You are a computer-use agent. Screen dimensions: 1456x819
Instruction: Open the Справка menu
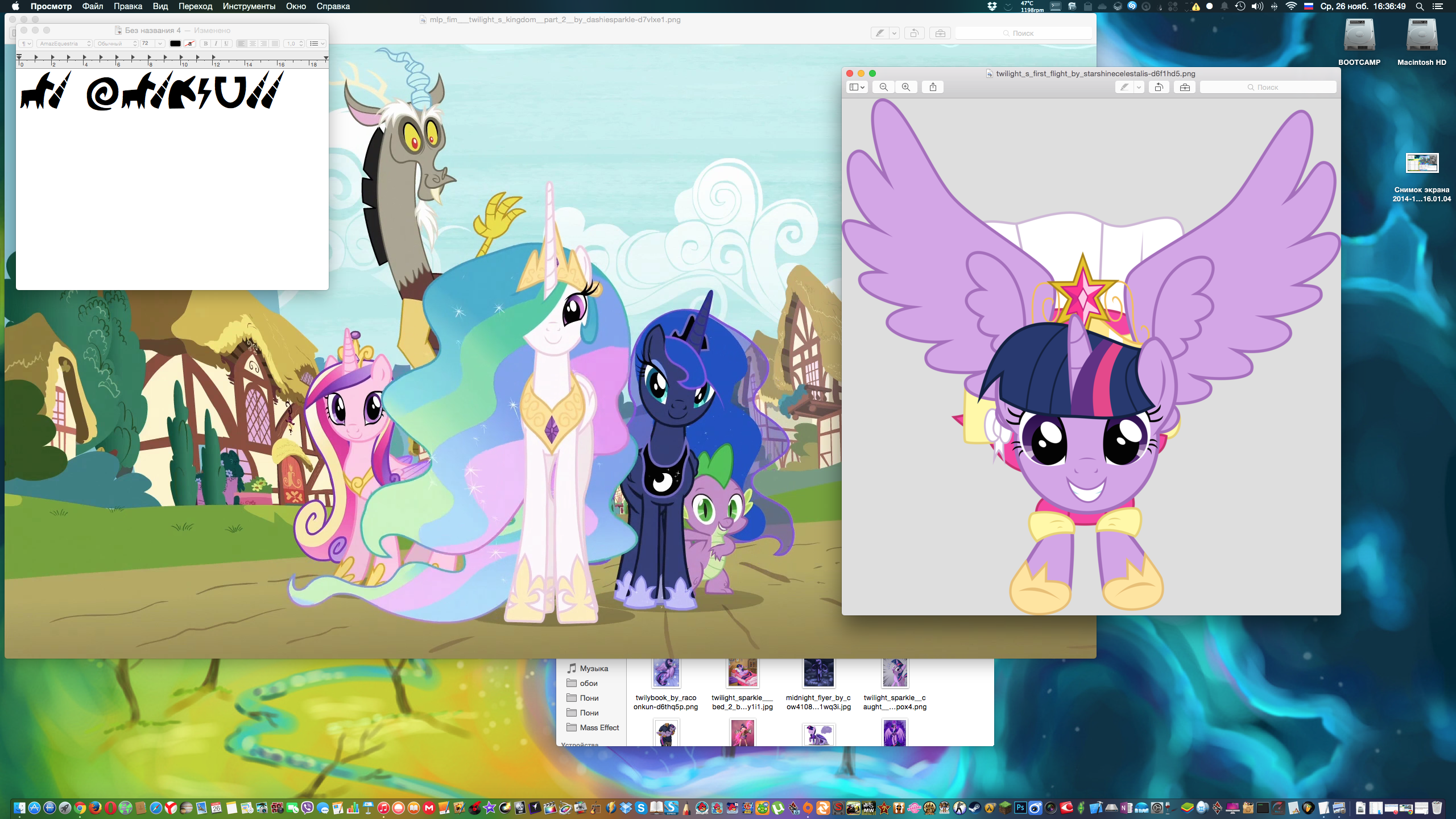click(333, 6)
